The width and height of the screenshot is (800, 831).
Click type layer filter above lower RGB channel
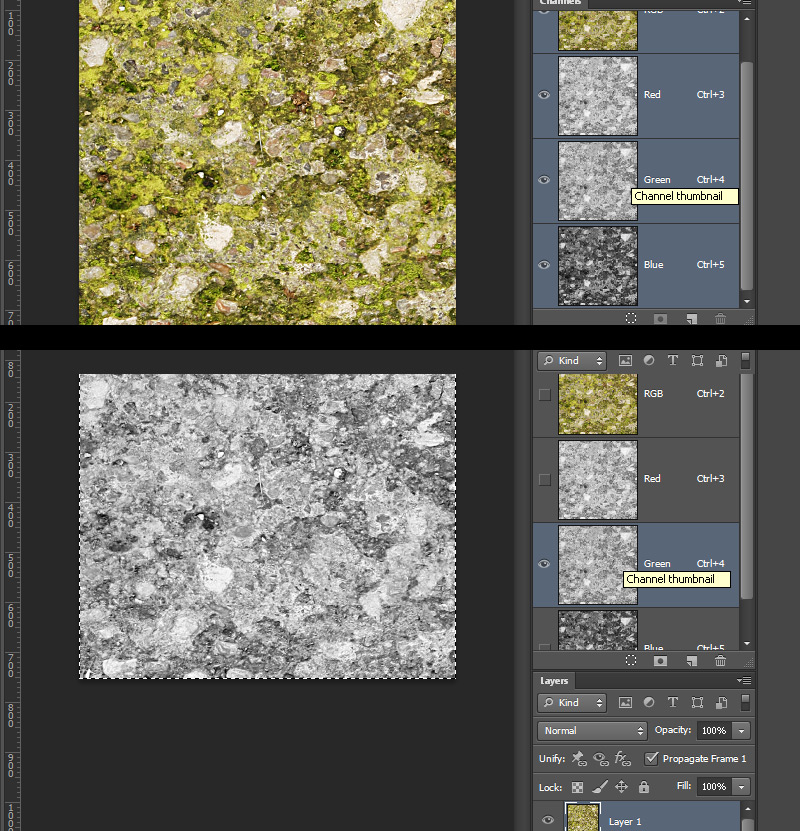pyautogui.click(x=673, y=360)
